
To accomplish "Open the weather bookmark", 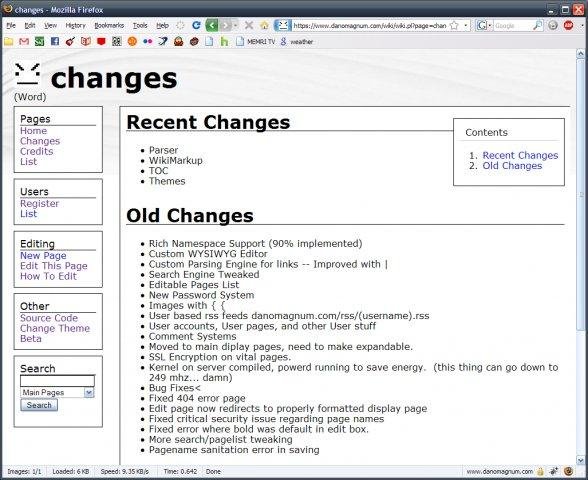I will 297,42.
